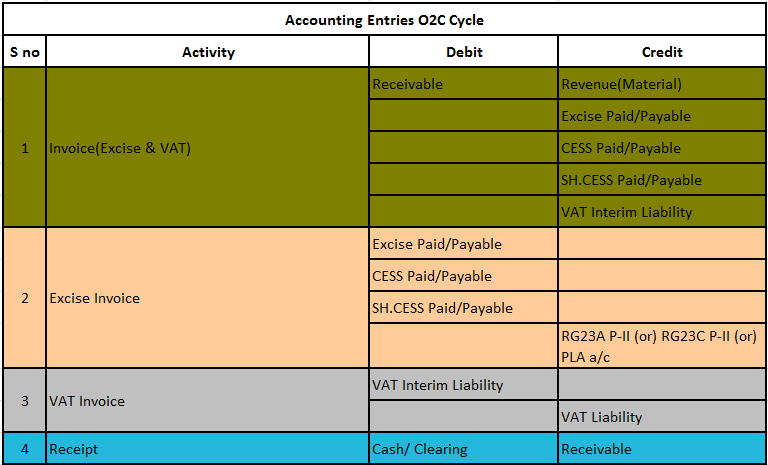The height and width of the screenshot is (465, 768).
Task: Click the "Cash/ Clearing" debit cell
Action: coord(463,448)
